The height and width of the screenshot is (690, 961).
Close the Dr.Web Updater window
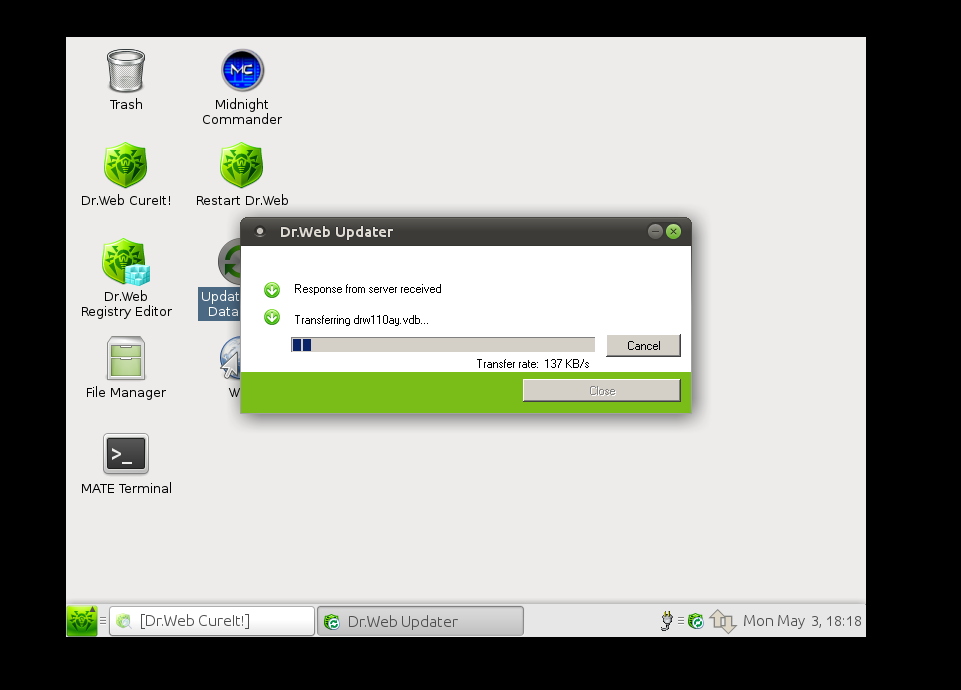(674, 231)
